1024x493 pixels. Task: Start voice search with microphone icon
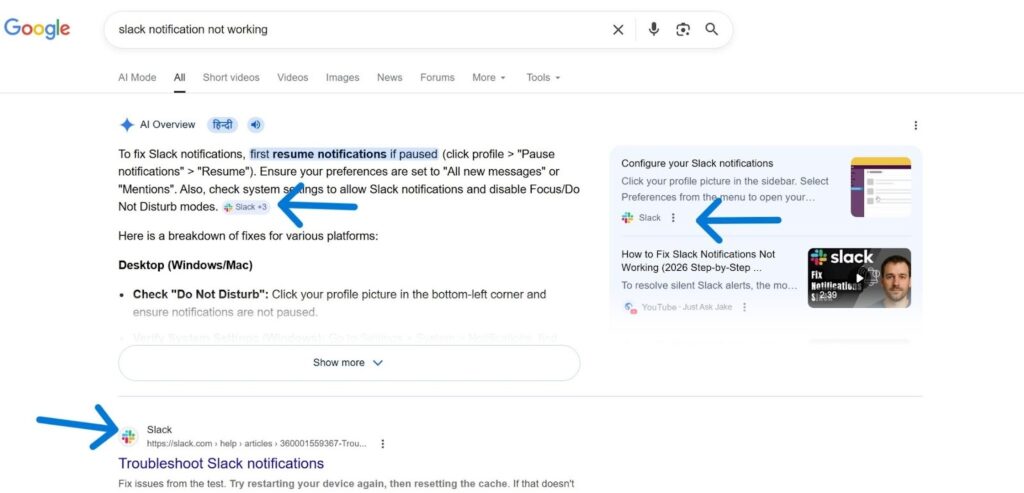tap(654, 30)
